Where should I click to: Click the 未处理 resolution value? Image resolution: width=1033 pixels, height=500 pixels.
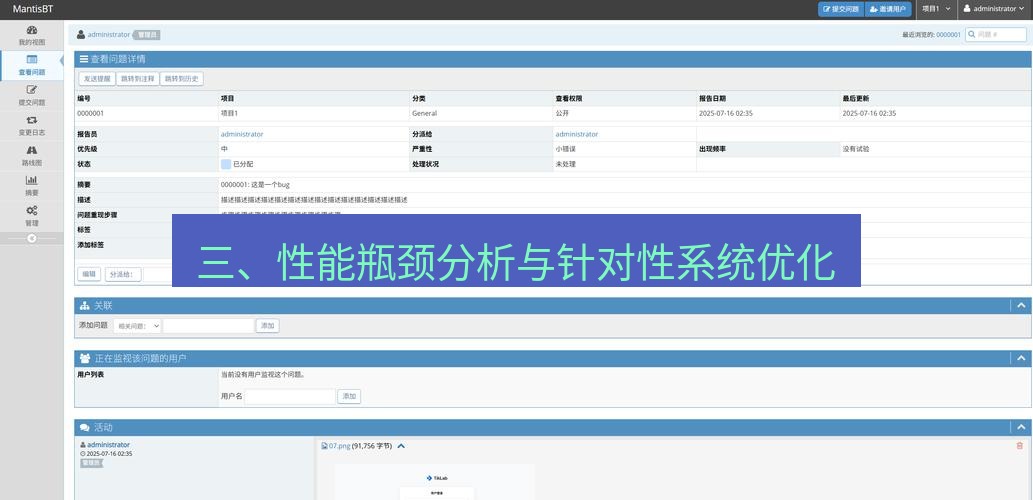tap(565, 164)
